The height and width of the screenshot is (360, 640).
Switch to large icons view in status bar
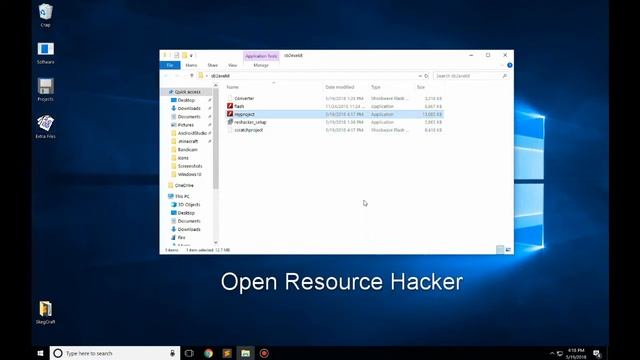pyautogui.click(x=508, y=249)
